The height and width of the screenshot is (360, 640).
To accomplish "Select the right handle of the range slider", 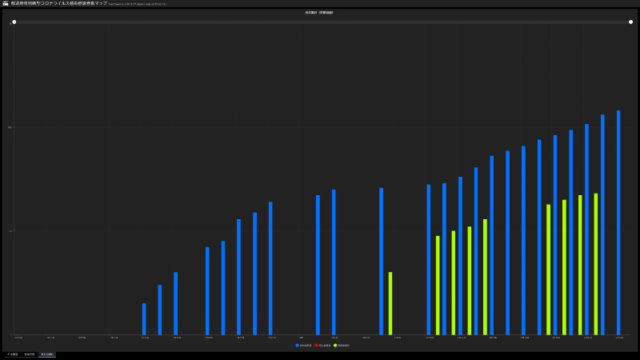I will [x=631, y=22].
